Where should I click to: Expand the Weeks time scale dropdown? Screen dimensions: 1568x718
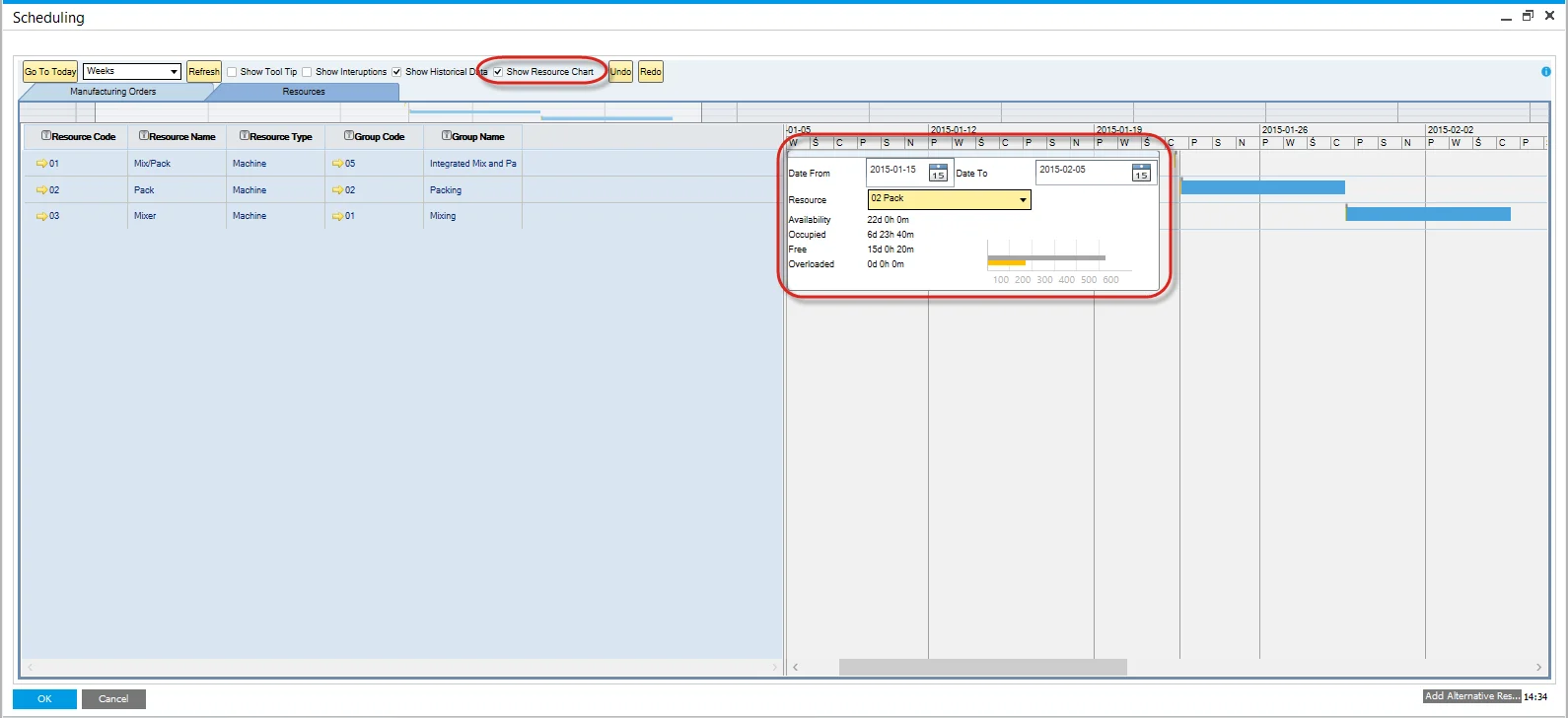click(174, 72)
